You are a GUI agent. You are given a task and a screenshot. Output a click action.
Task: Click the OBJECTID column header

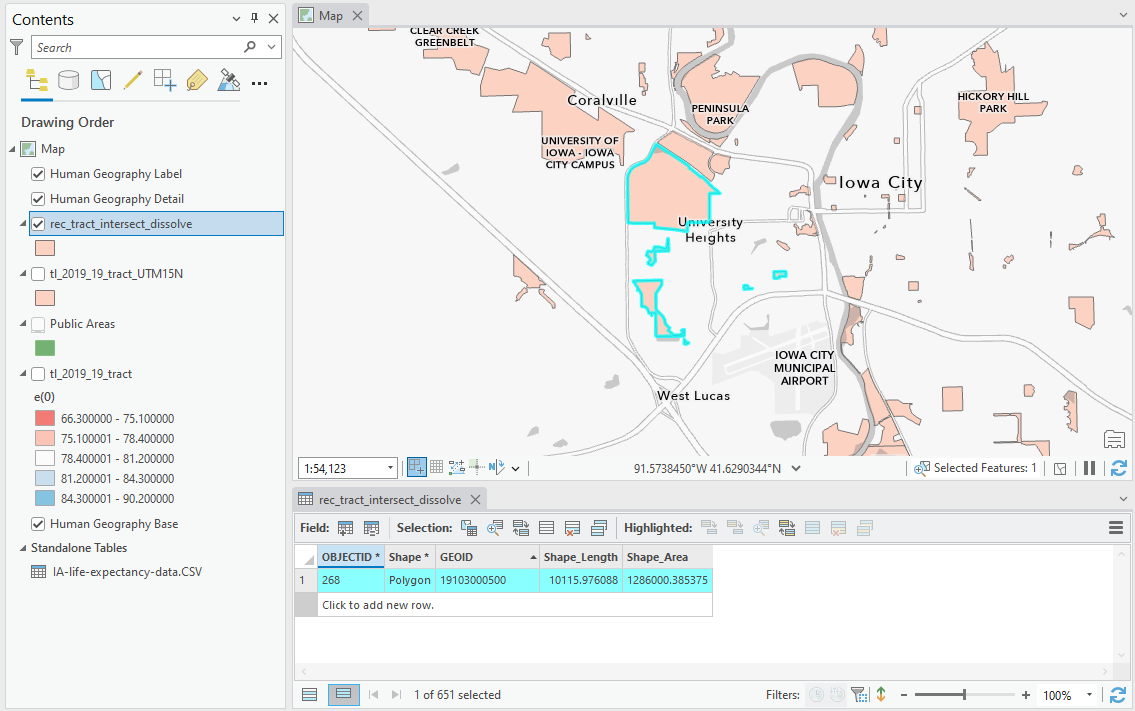pos(351,557)
